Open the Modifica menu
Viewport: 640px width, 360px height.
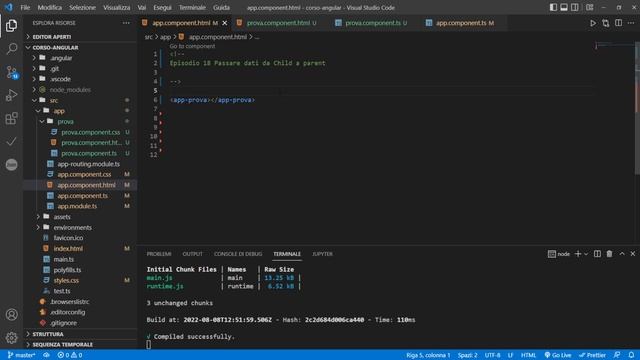click(50, 7)
